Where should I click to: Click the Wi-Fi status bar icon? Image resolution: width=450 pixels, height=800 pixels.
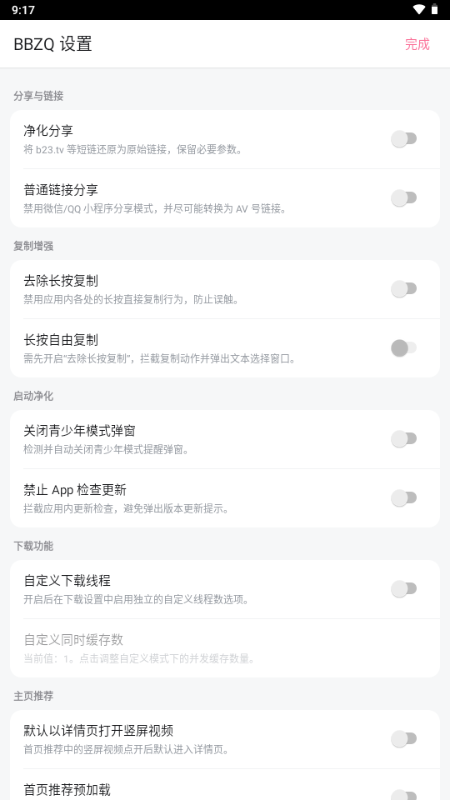pos(419,10)
